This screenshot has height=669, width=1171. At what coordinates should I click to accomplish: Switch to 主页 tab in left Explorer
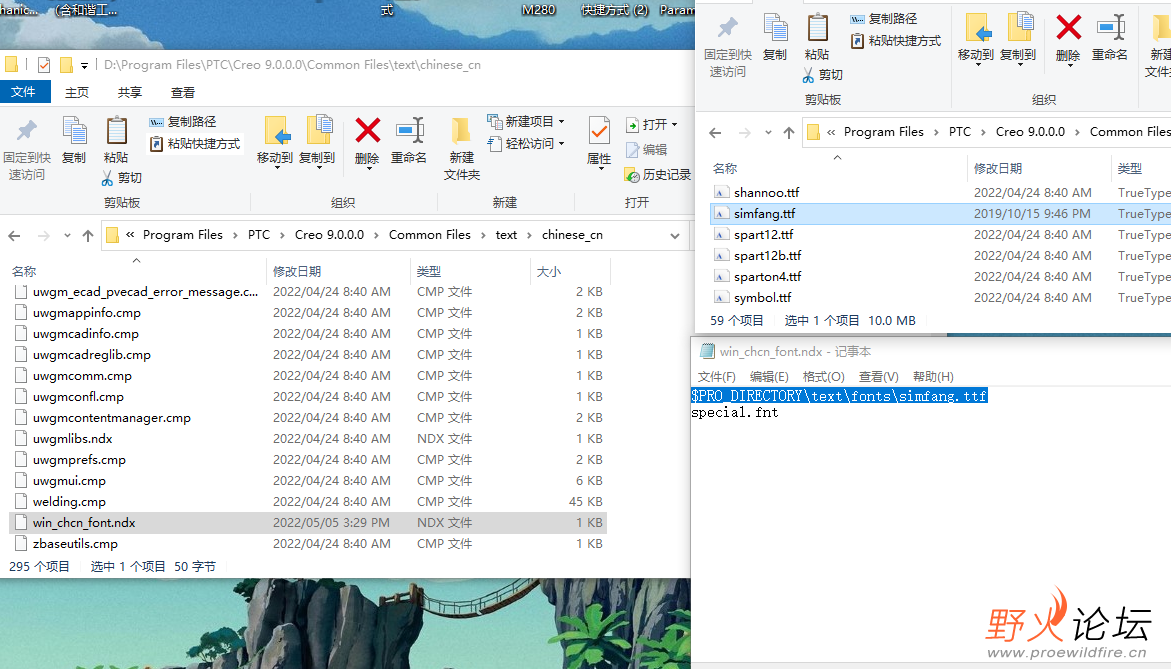click(x=76, y=93)
